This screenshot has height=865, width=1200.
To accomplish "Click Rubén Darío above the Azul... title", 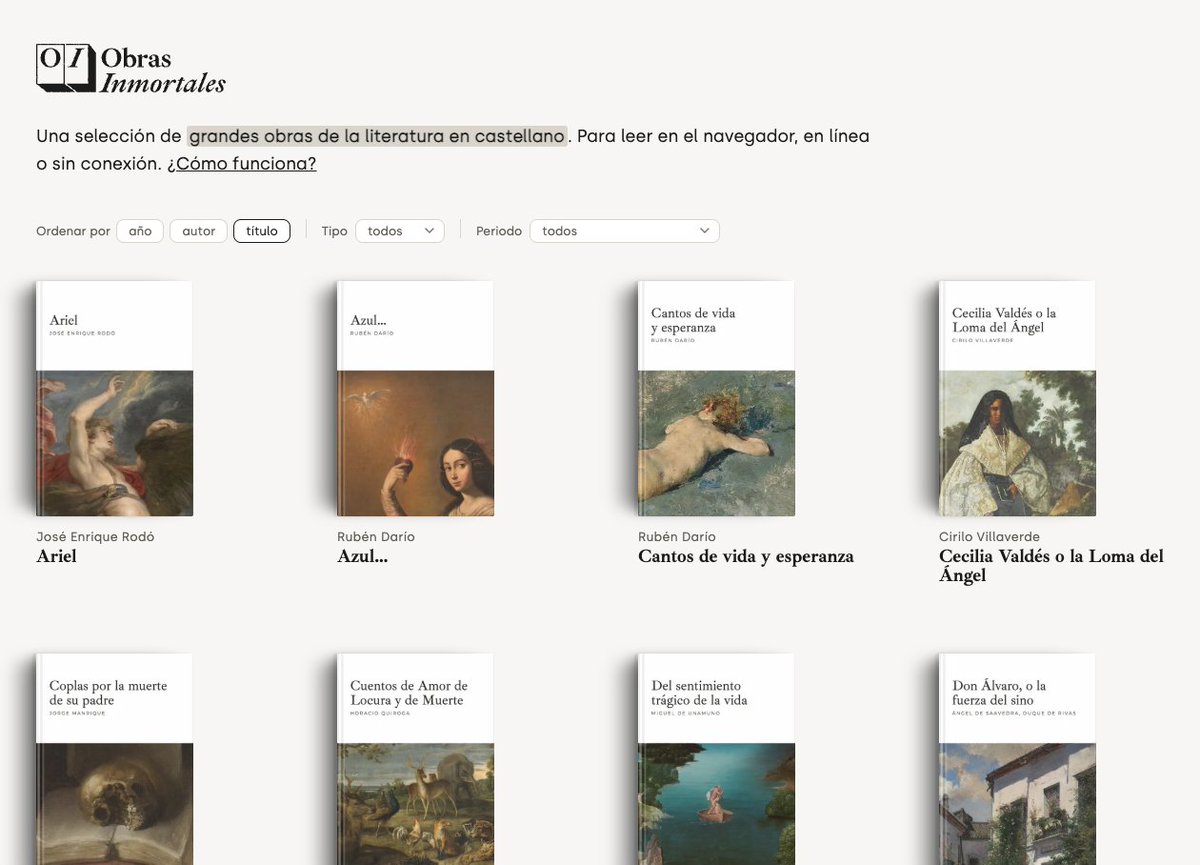I will pyautogui.click(x=376, y=537).
